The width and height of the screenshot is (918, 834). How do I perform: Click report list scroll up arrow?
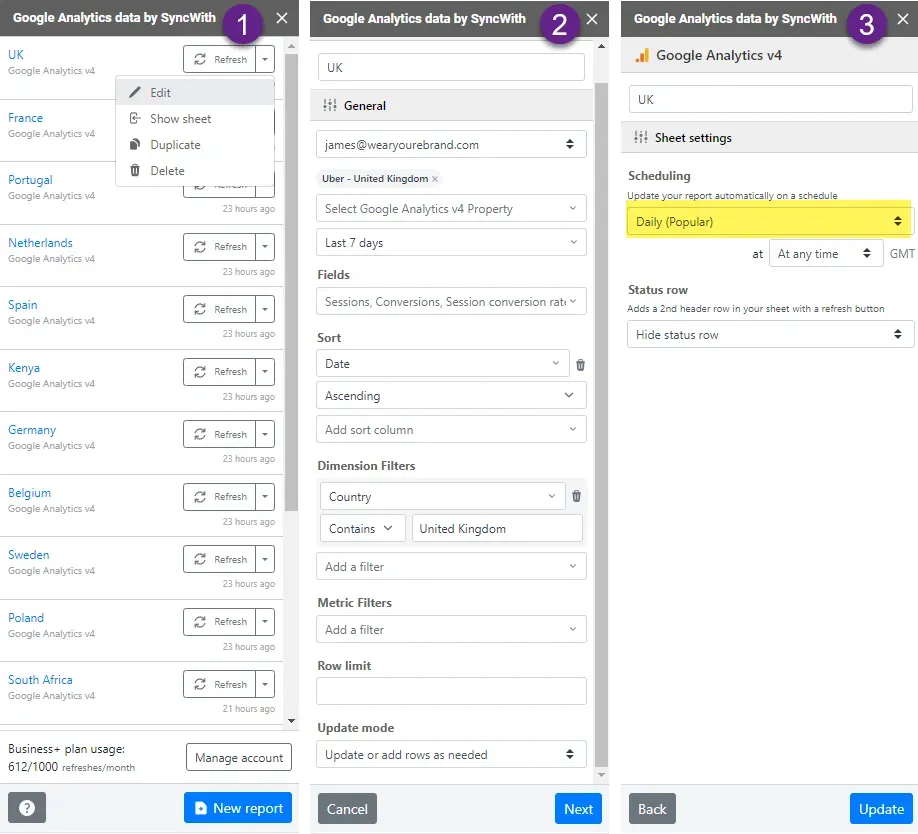tap(292, 46)
